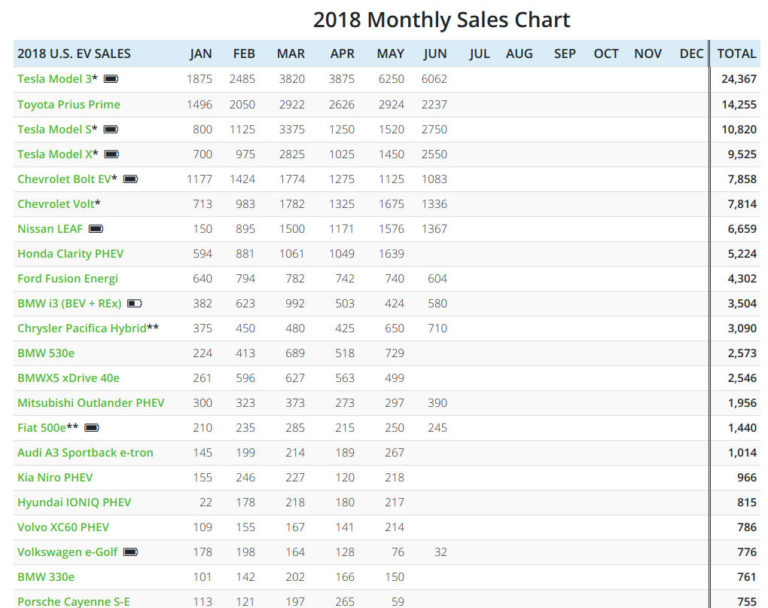Select Chrysler Pacifica Hybrid June value 710
Screen dimensions: 768x608
pos(437,328)
